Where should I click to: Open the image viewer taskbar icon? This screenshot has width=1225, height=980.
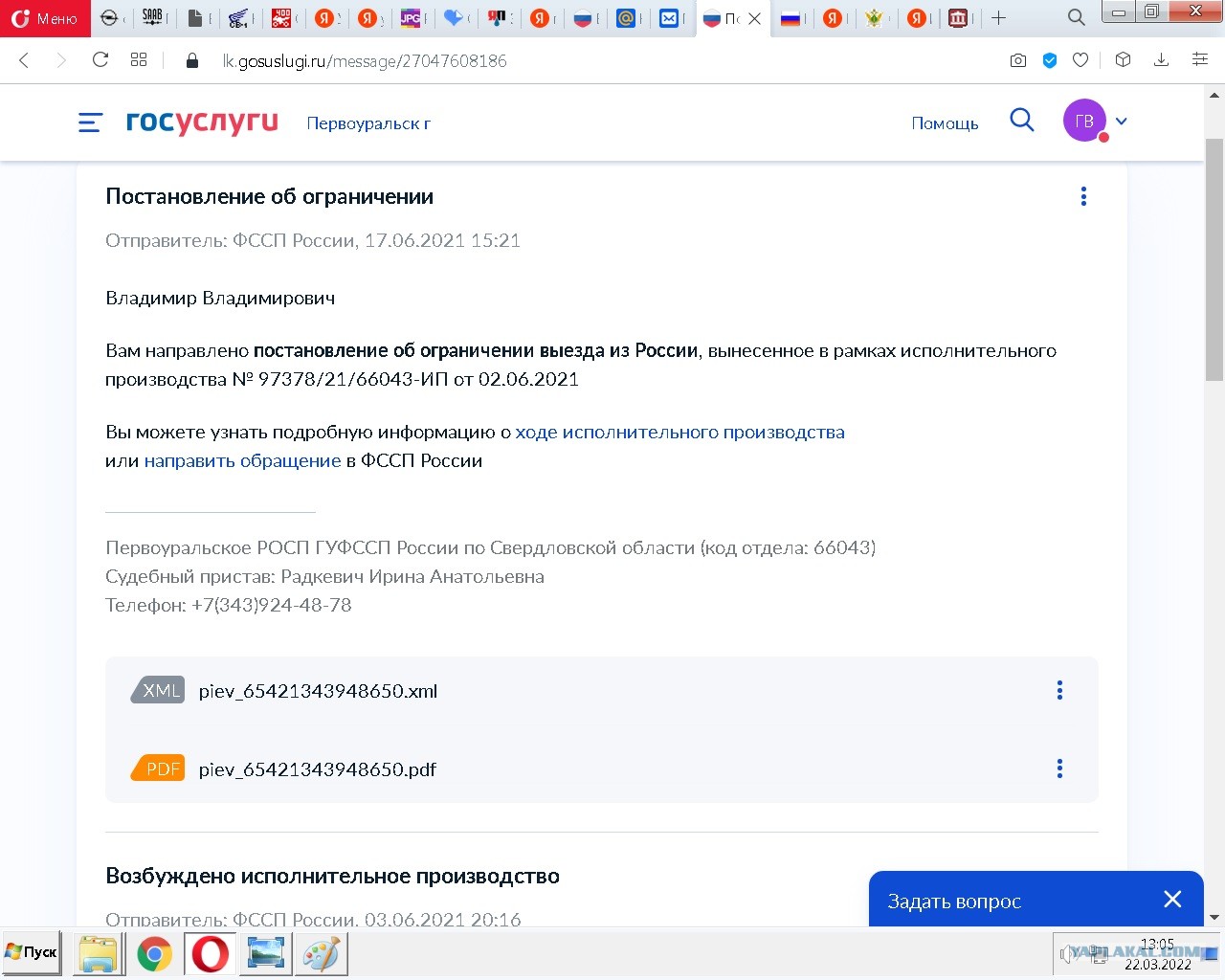[x=266, y=954]
